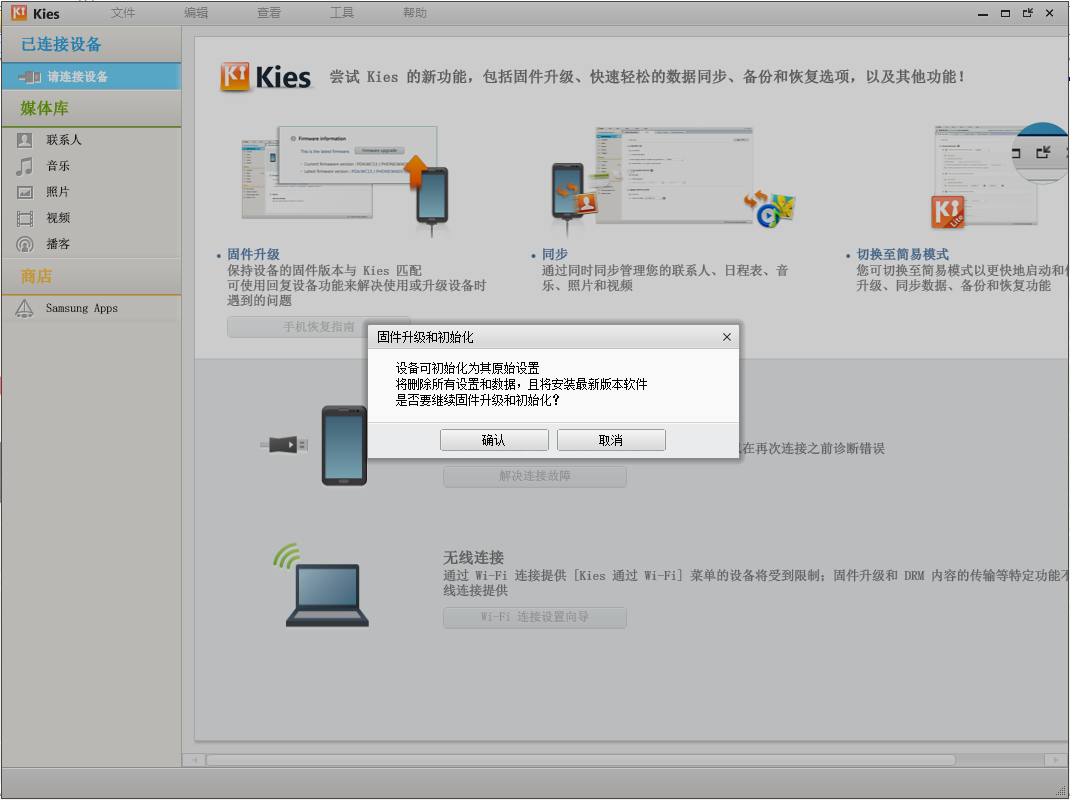Click the film strip icon beside 视频

point(25,218)
